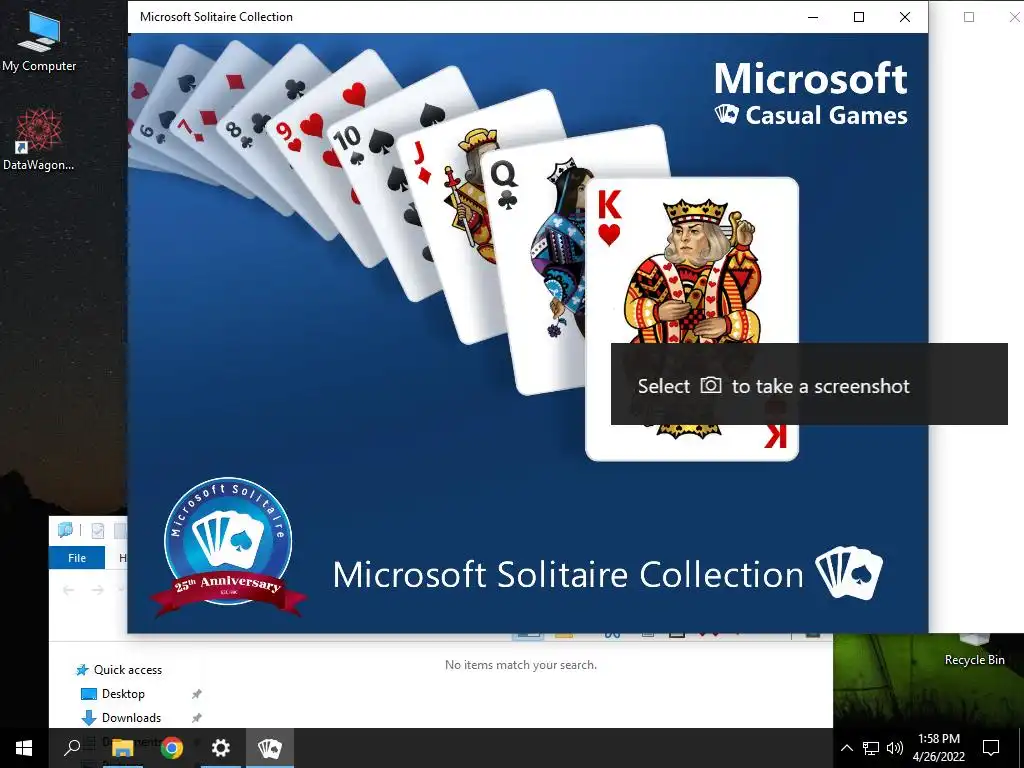Open the Action Center notifications icon
The image size is (1024, 768).
click(991, 748)
